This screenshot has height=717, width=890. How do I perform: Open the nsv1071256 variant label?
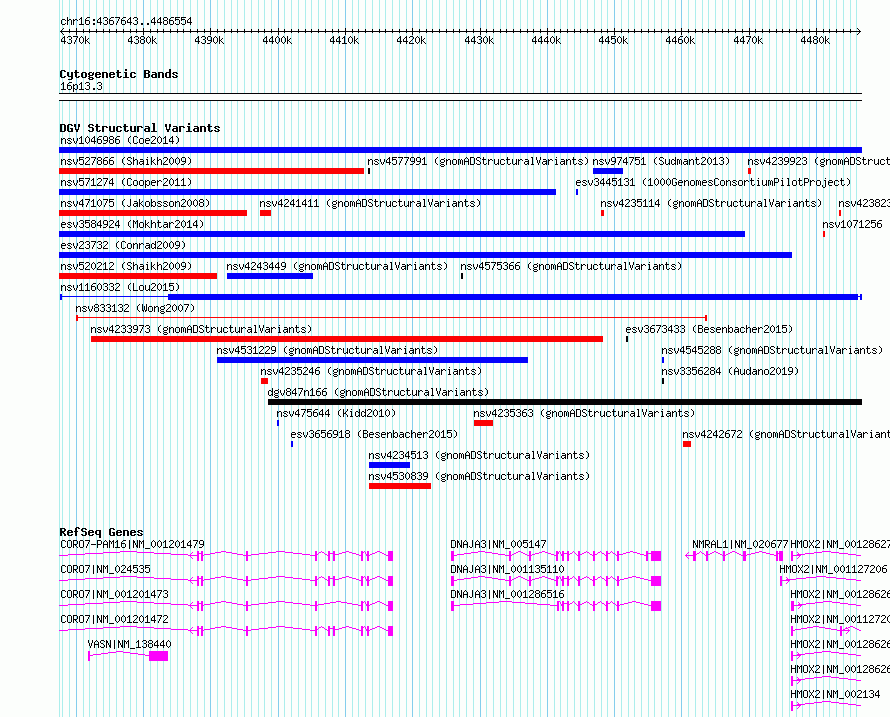(853, 224)
